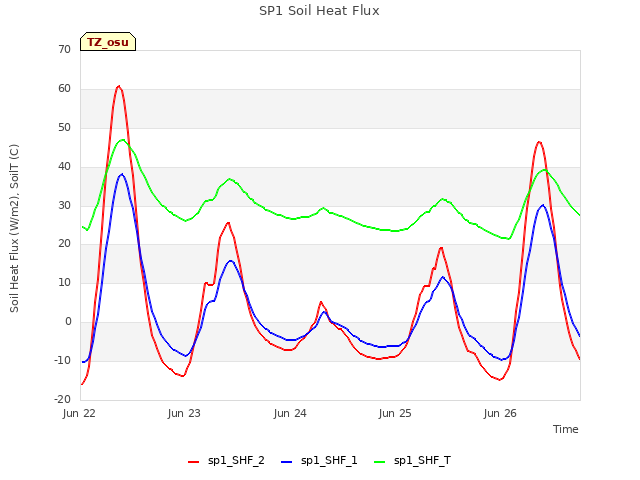Toggle sp1_SHF_2 series in legend
The width and height of the screenshot is (640, 480).
coord(226,461)
